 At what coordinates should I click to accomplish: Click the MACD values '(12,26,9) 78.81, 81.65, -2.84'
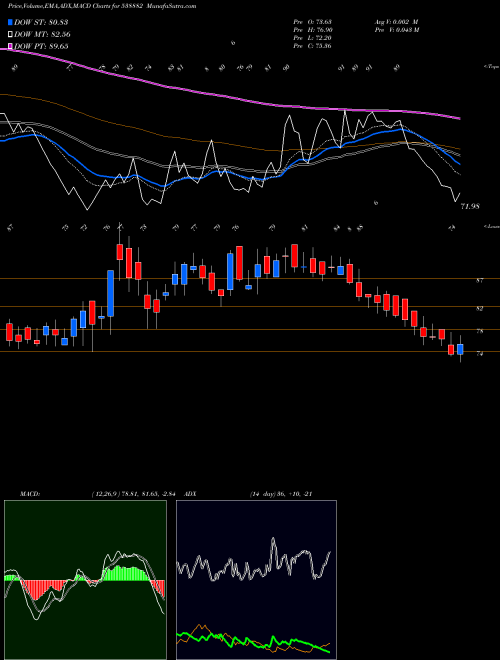click(x=136, y=494)
